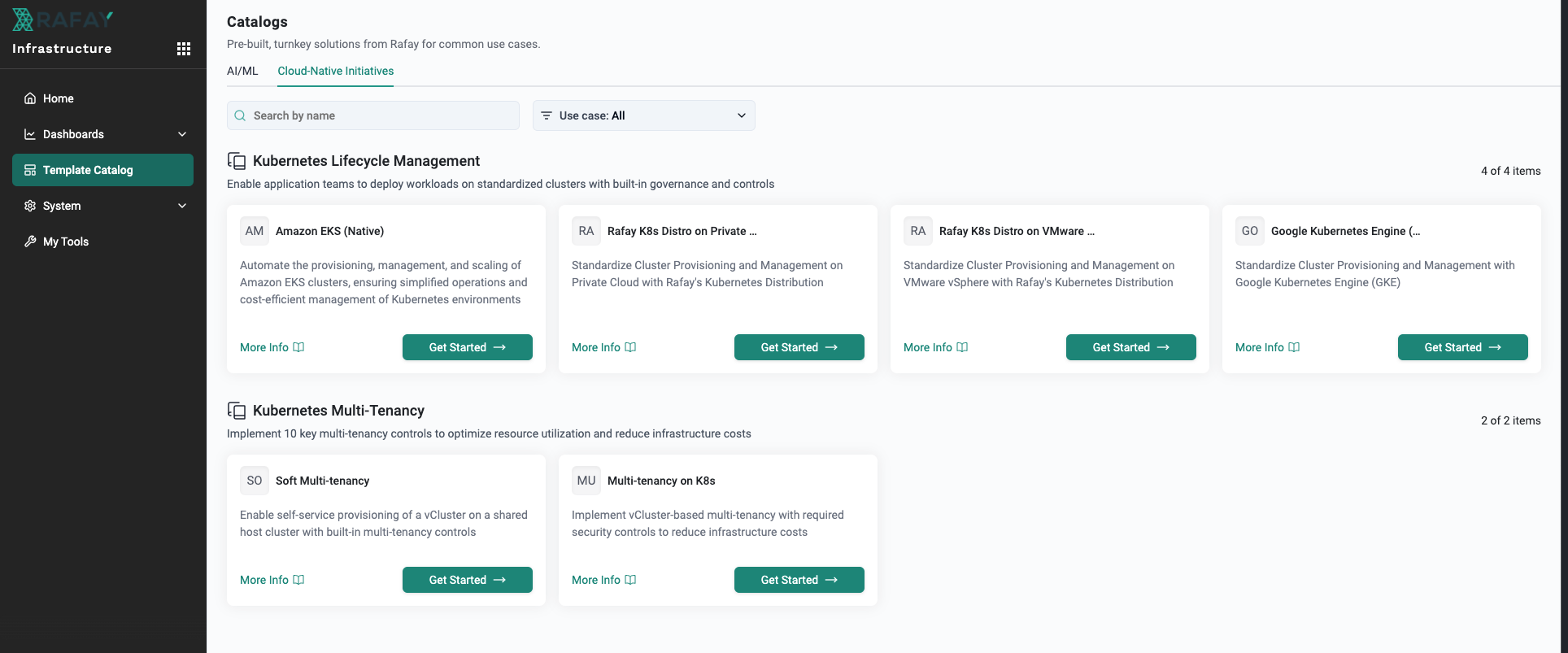Open More Info link for Private Cloud distro
Viewport: 1568px width, 653px height.
(603, 347)
